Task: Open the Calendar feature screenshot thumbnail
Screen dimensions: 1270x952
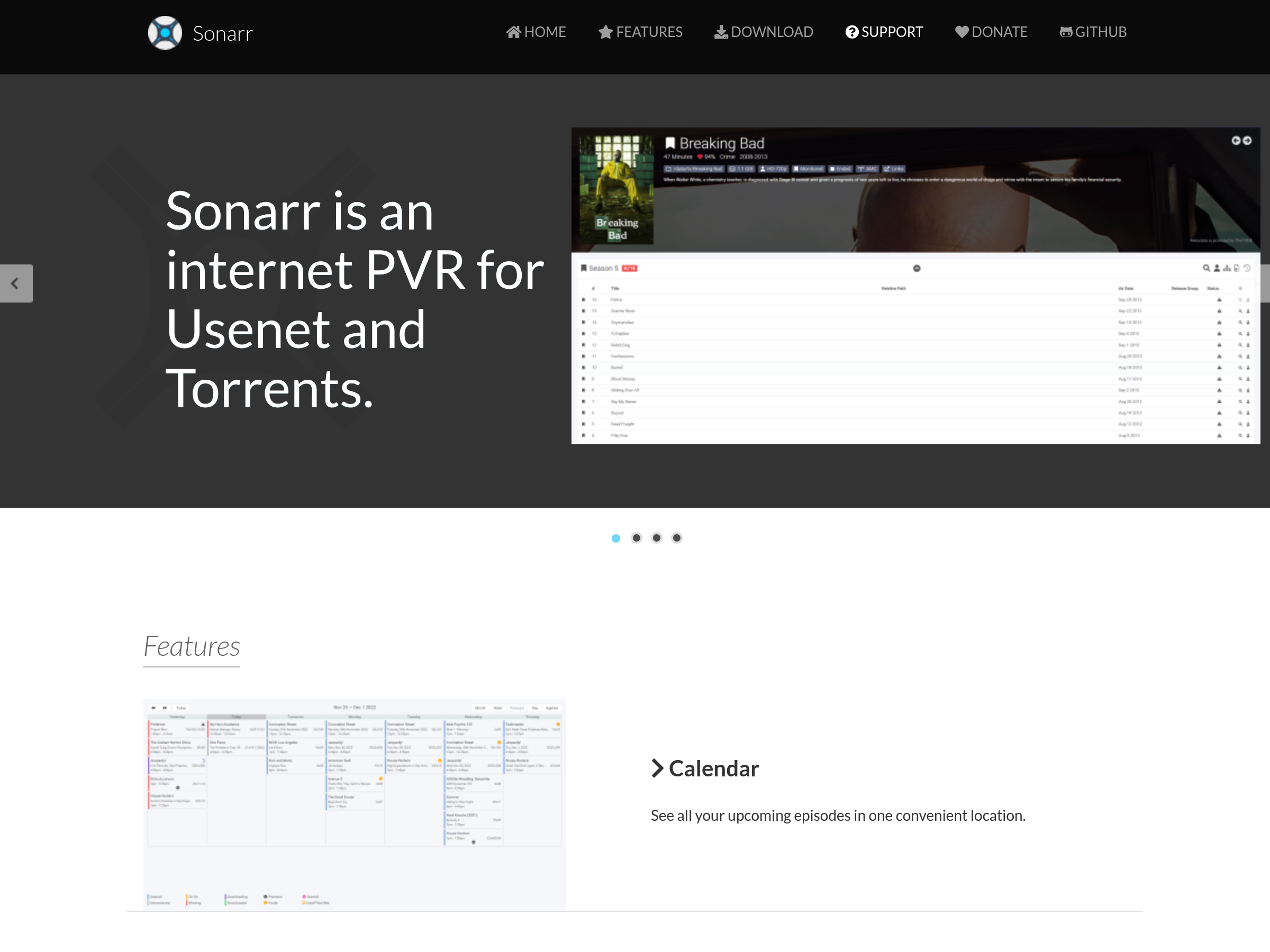Action: pyautogui.click(x=354, y=804)
